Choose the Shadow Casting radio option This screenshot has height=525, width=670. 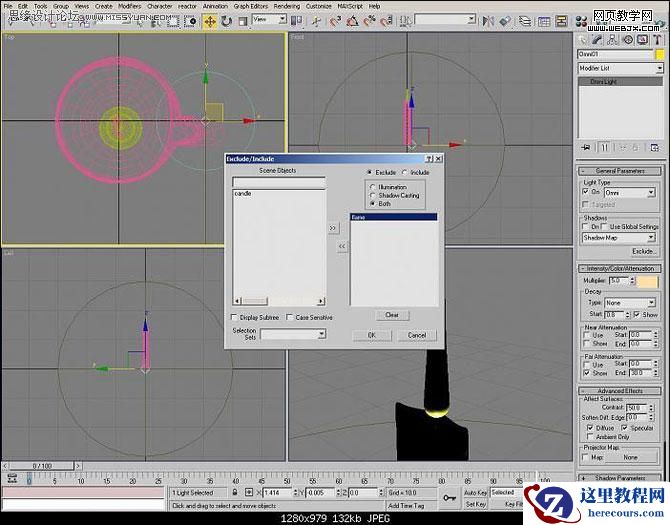pos(373,195)
